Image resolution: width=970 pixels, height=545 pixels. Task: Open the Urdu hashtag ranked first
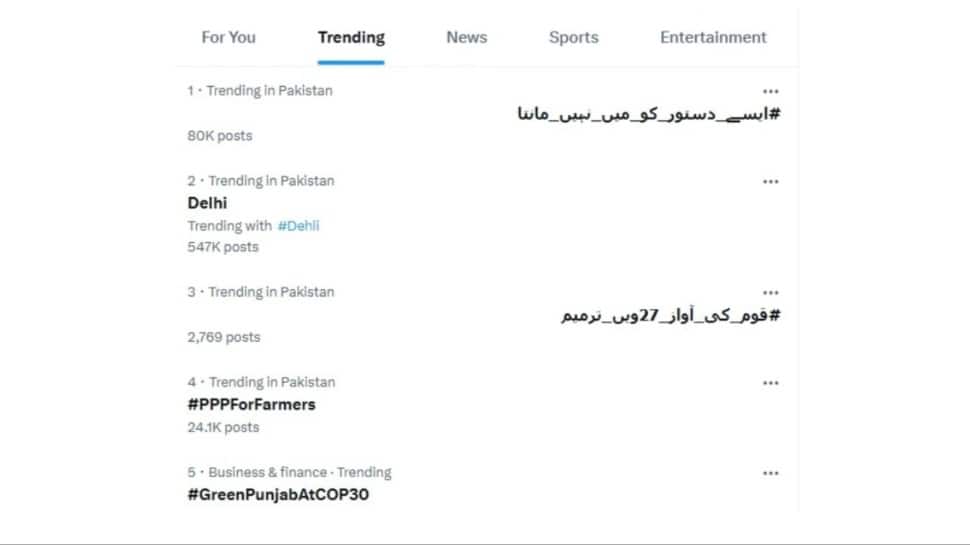click(647, 113)
